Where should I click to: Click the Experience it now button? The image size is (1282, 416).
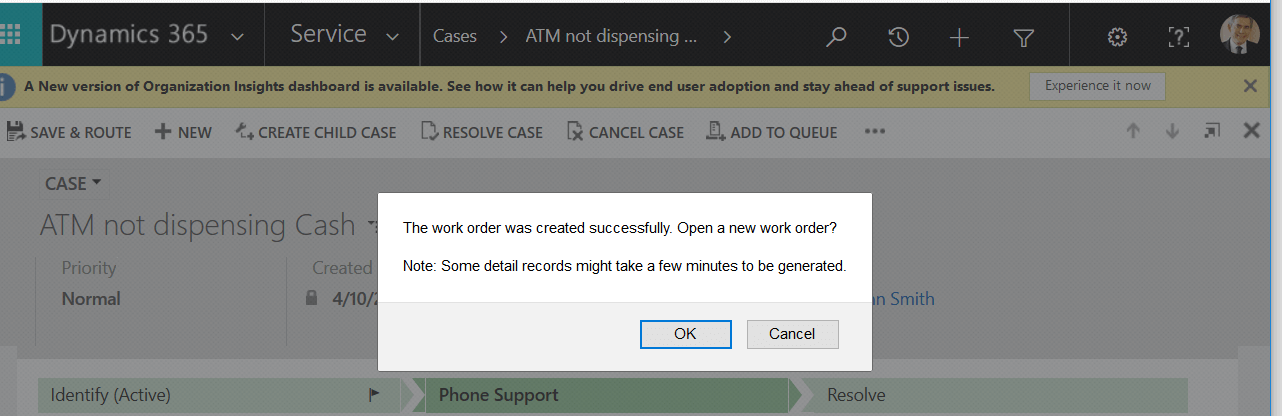1098,86
